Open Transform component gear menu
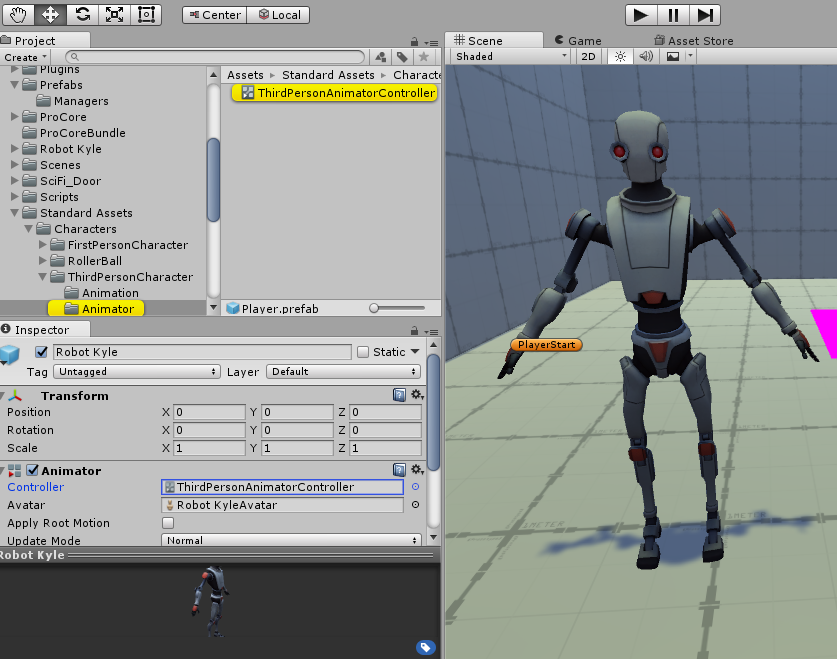The image size is (837, 659). point(417,395)
